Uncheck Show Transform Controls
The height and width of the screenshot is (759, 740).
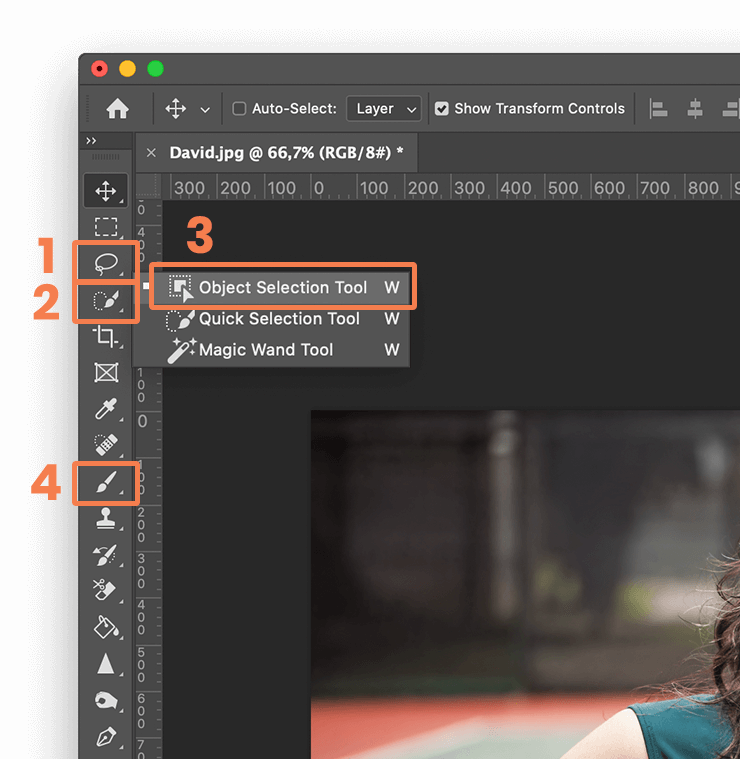[441, 108]
